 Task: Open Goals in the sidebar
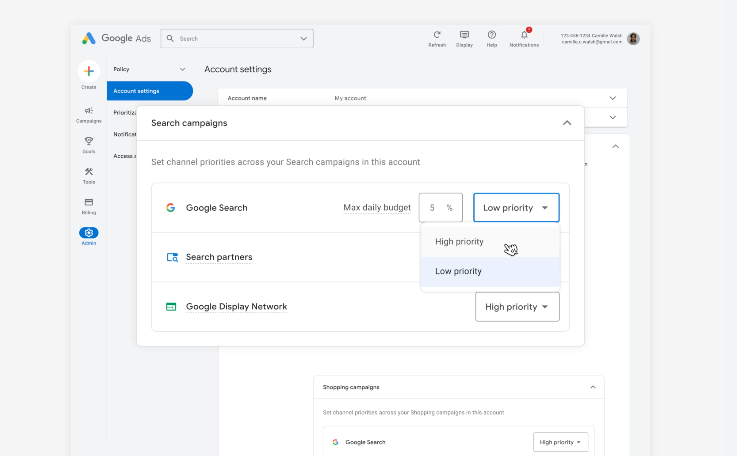[89, 145]
